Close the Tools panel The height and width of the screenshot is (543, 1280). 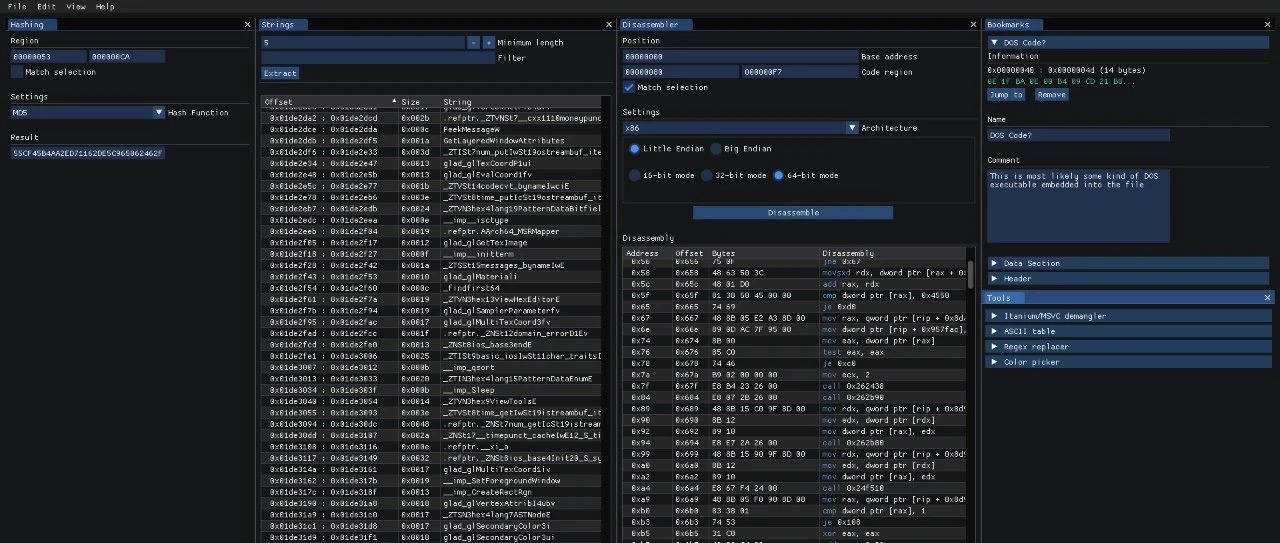tap(1268, 298)
